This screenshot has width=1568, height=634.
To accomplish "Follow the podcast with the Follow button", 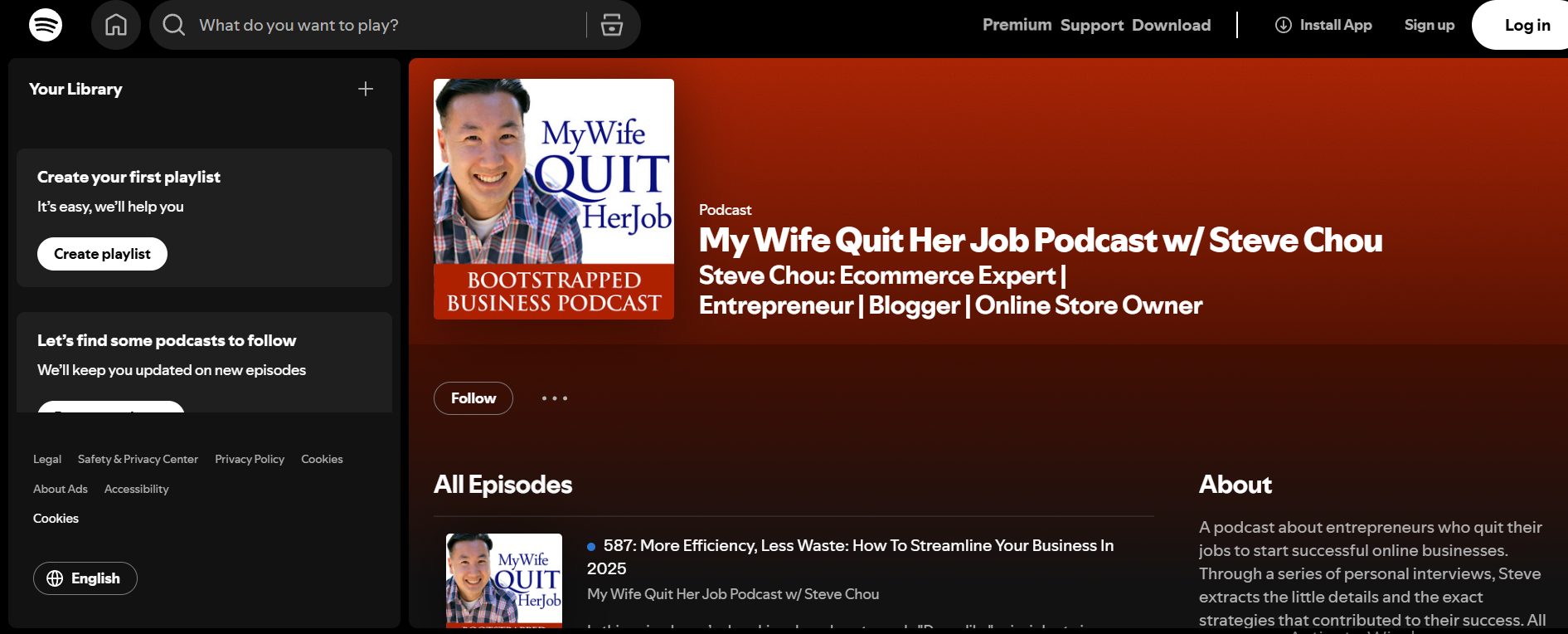I will tap(473, 398).
